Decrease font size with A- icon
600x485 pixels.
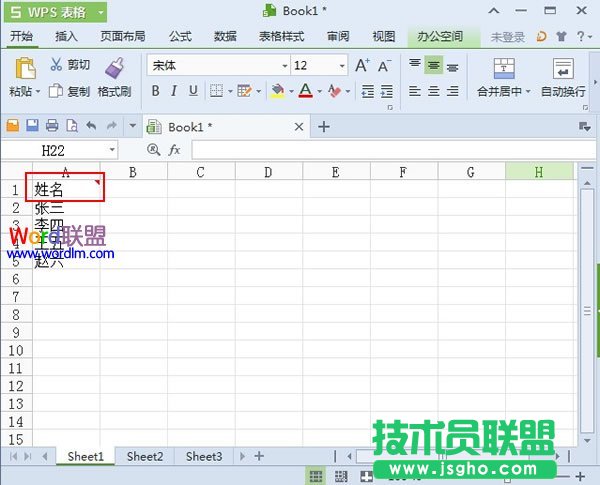tap(384, 65)
